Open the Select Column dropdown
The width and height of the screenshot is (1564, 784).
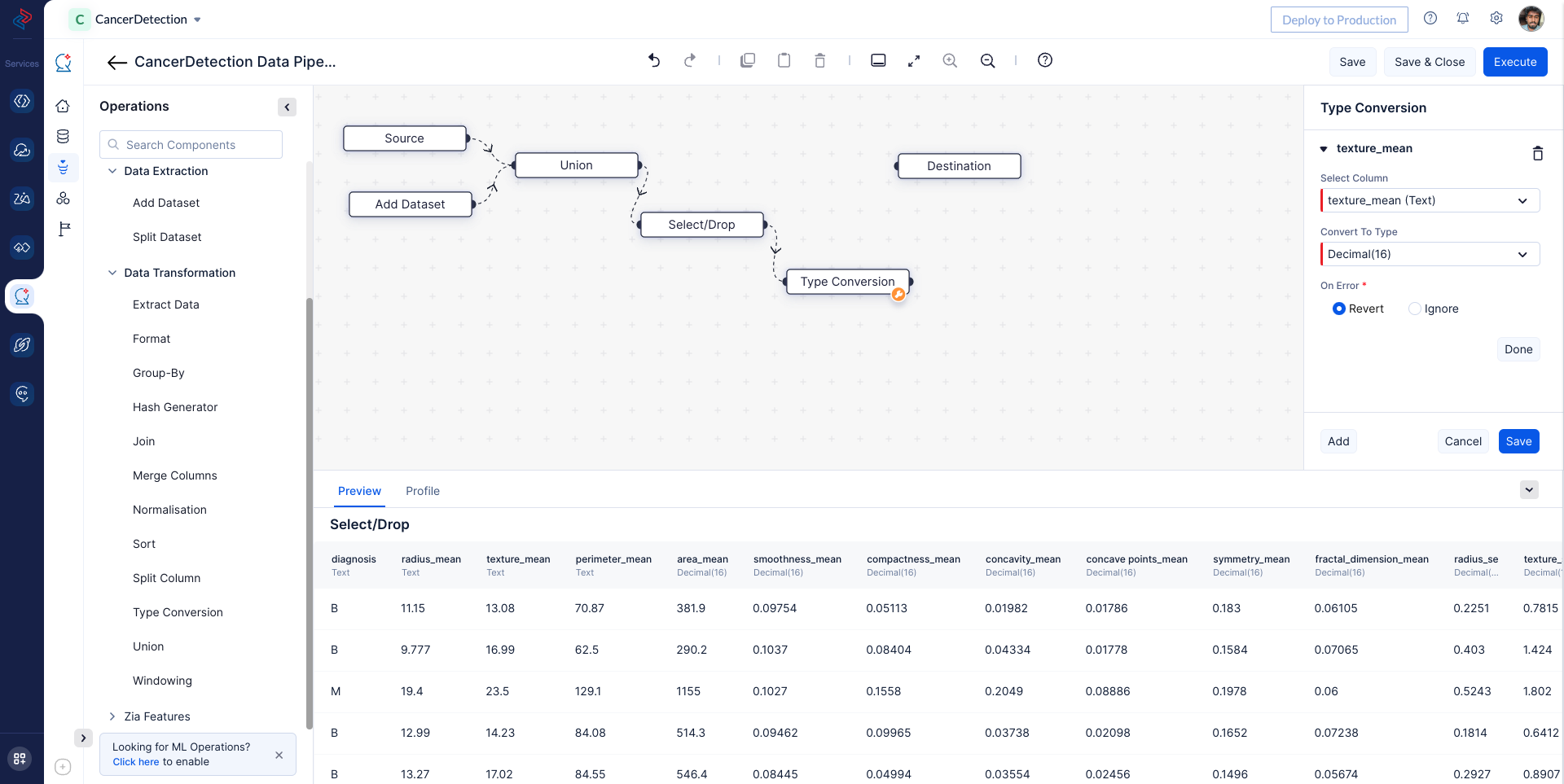click(1430, 200)
